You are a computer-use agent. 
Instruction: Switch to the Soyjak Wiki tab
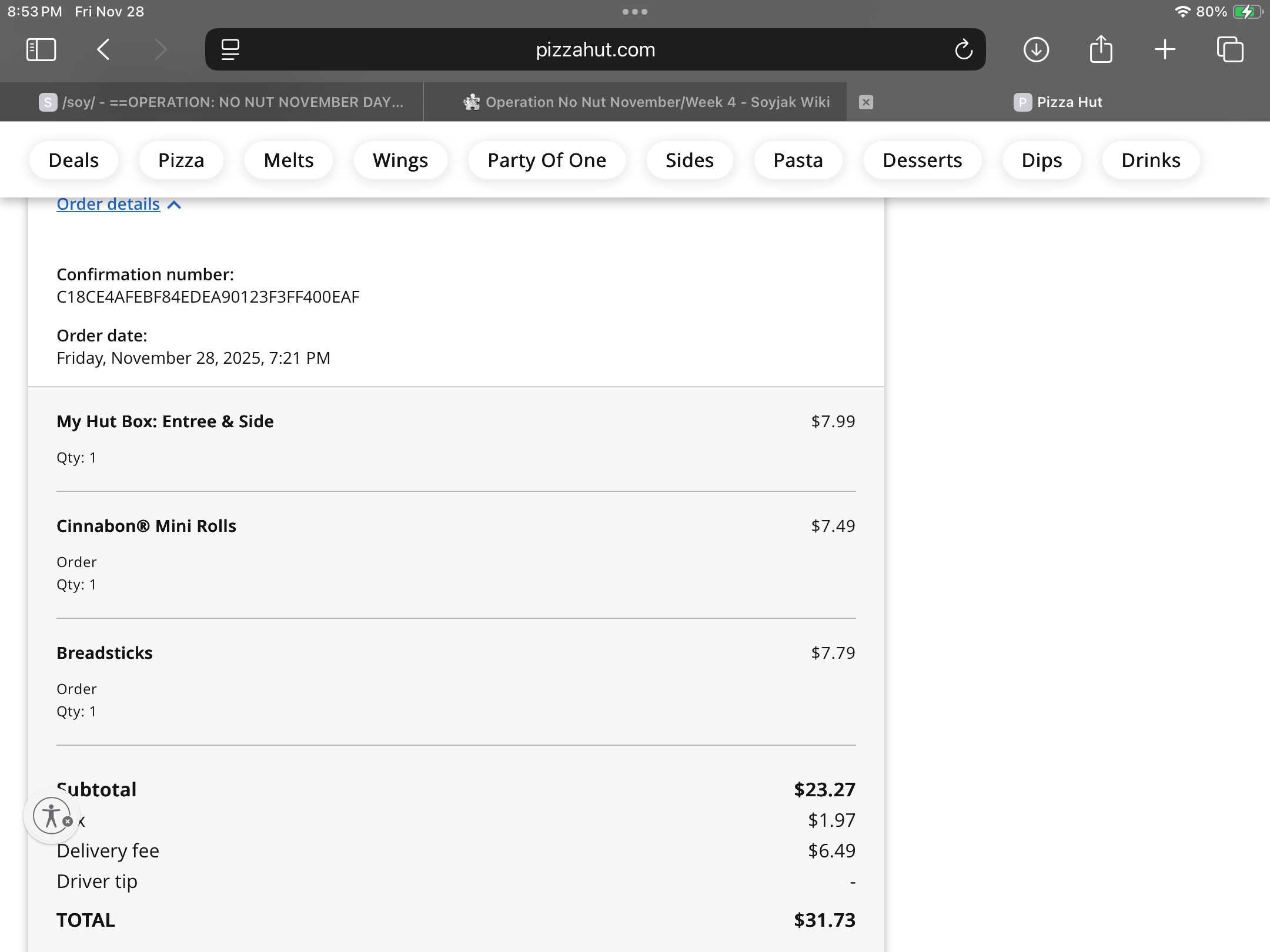(647, 102)
